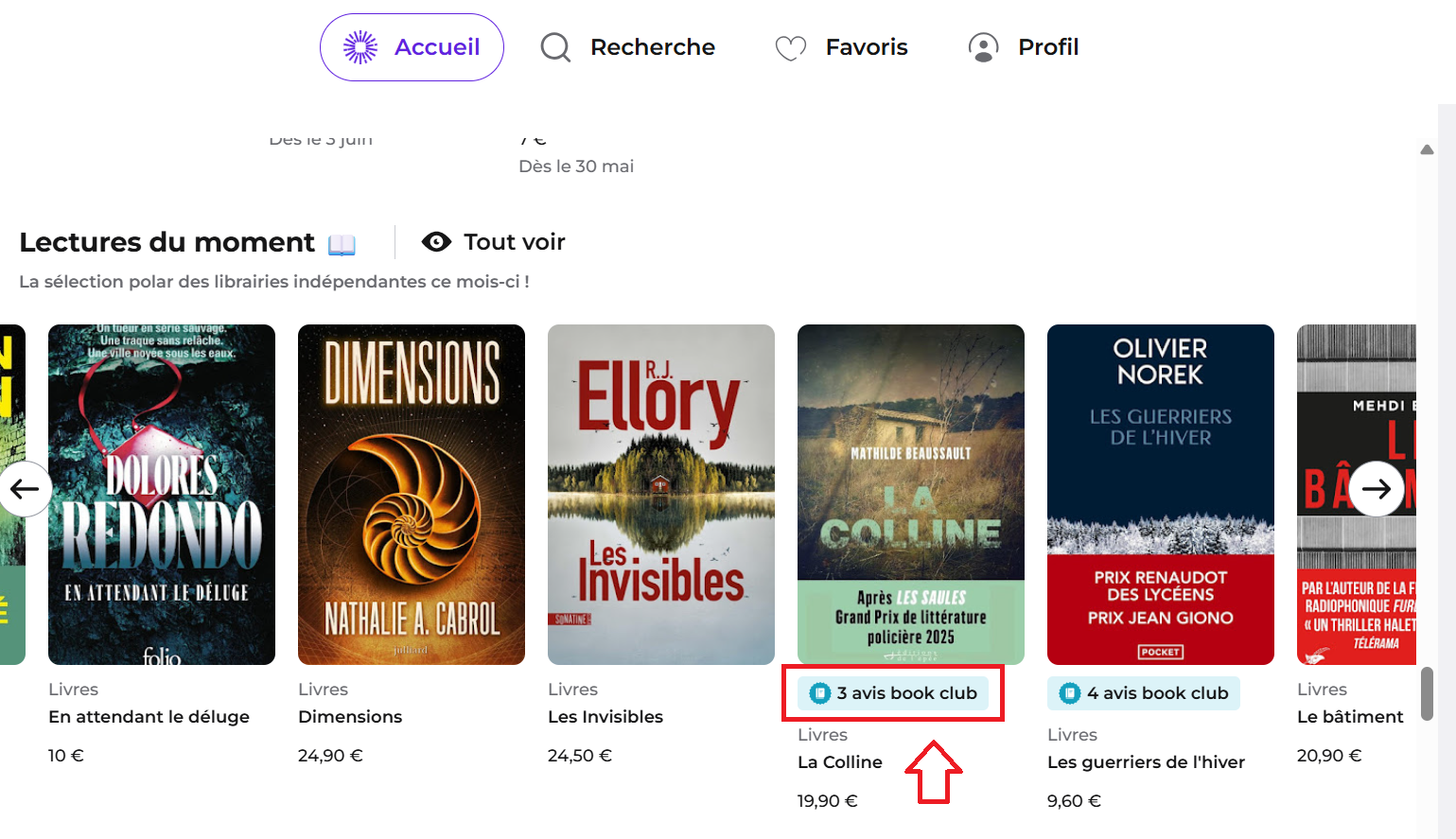Click the Favoris heart icon
The width and height of the screenshot is (1456, 839).
pos(791,47)
